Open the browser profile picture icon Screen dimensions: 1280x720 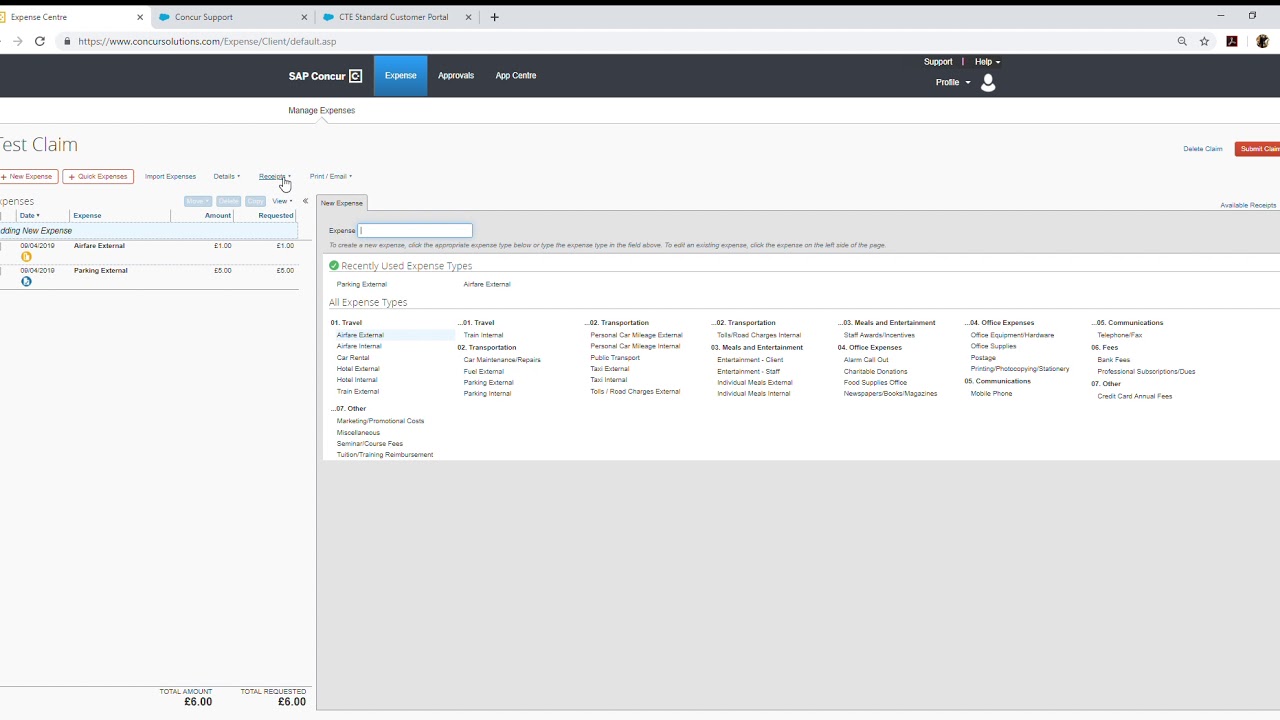tap(1262, 41)
